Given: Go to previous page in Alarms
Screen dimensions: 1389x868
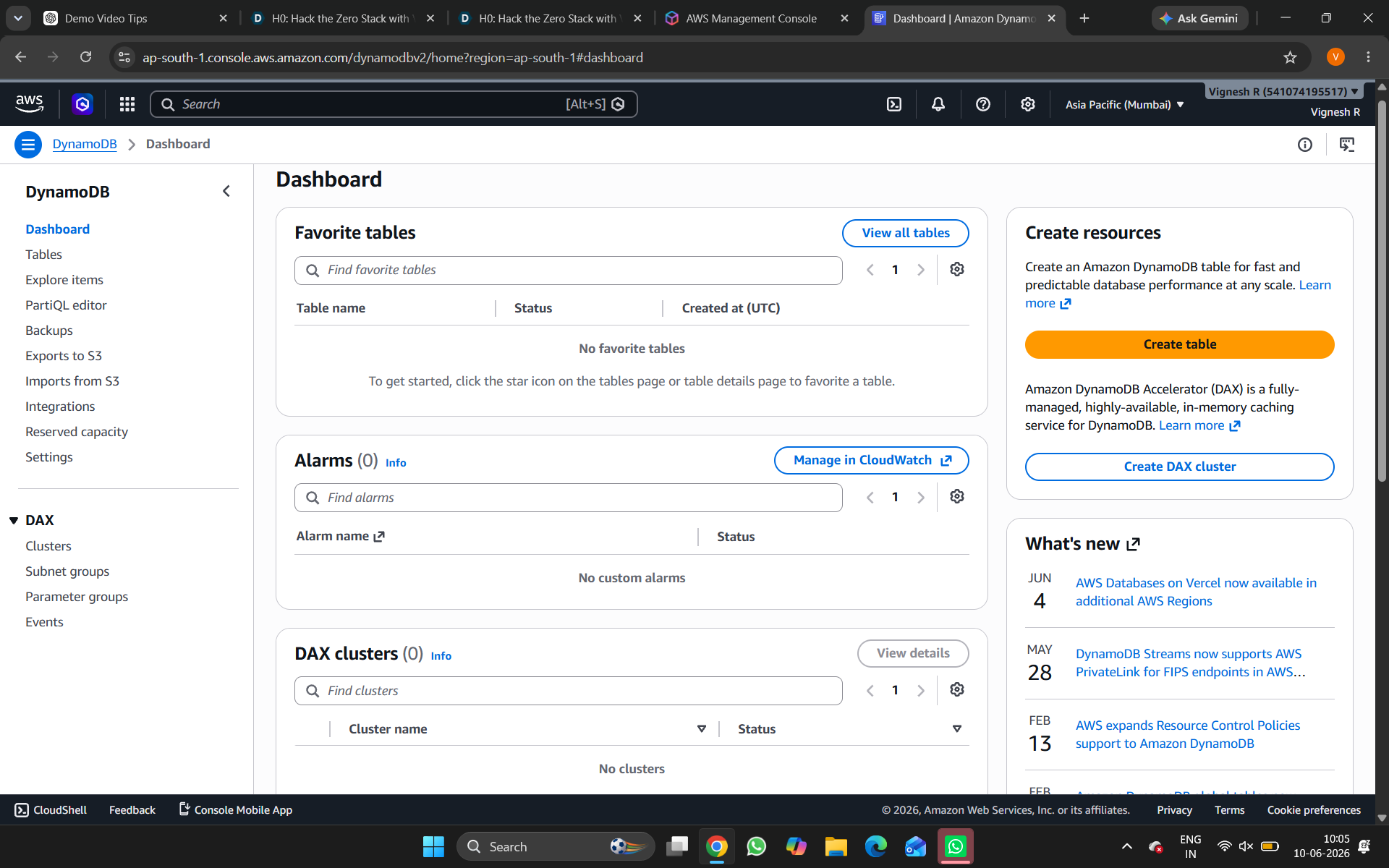Looking at the screenshot, I should (870, 497).
